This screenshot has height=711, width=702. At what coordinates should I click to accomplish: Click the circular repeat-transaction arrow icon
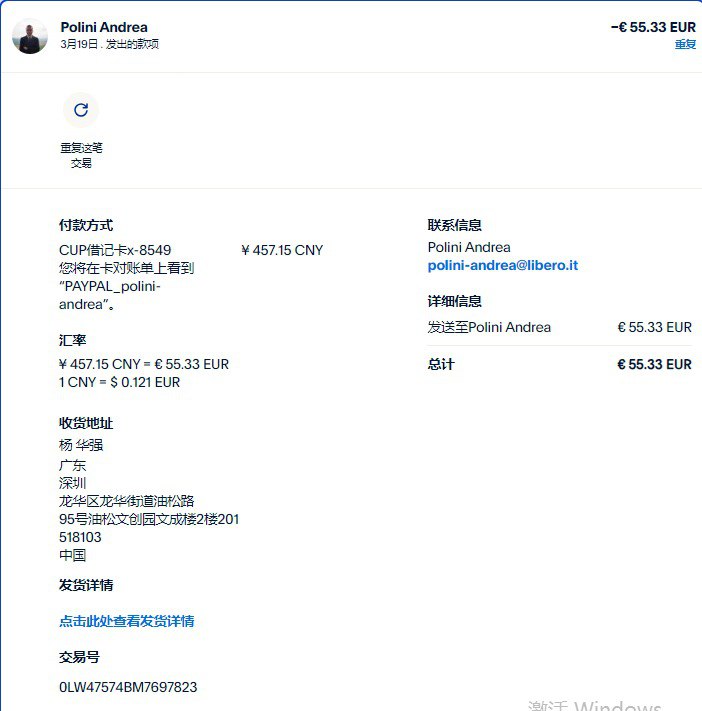[x=81, y=110]
